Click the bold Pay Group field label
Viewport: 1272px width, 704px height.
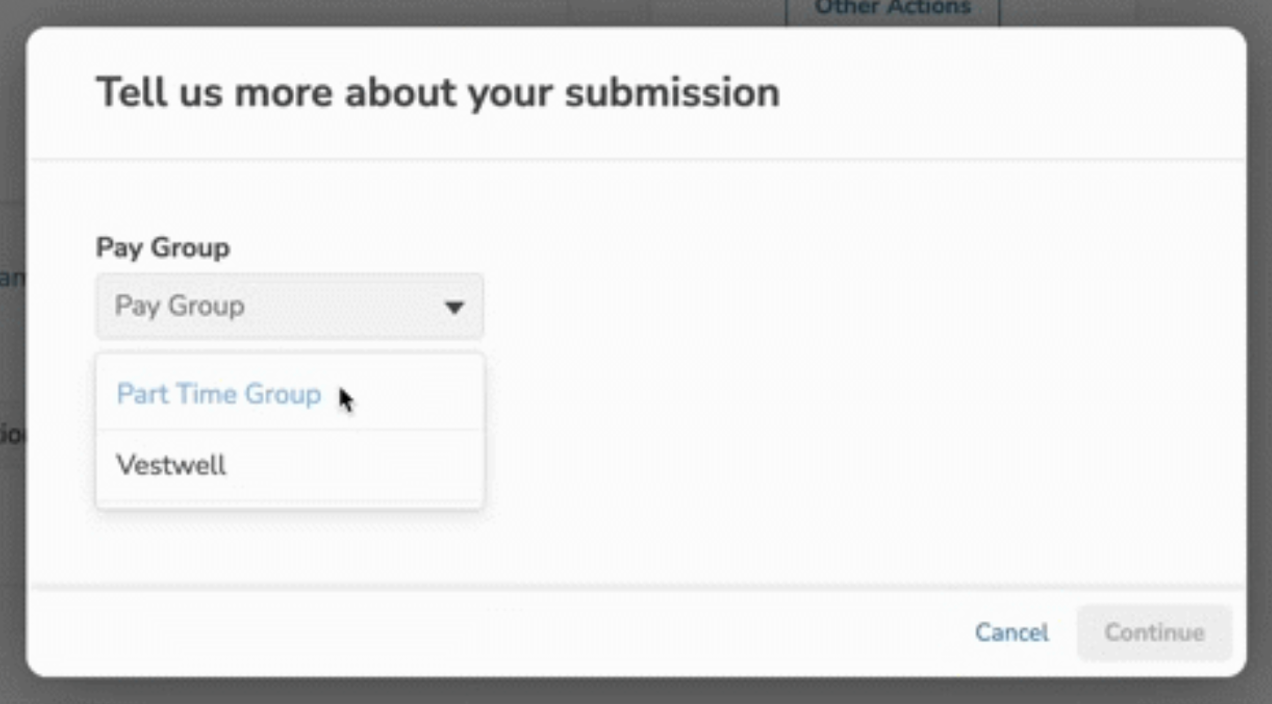click(x=163, y=247)
